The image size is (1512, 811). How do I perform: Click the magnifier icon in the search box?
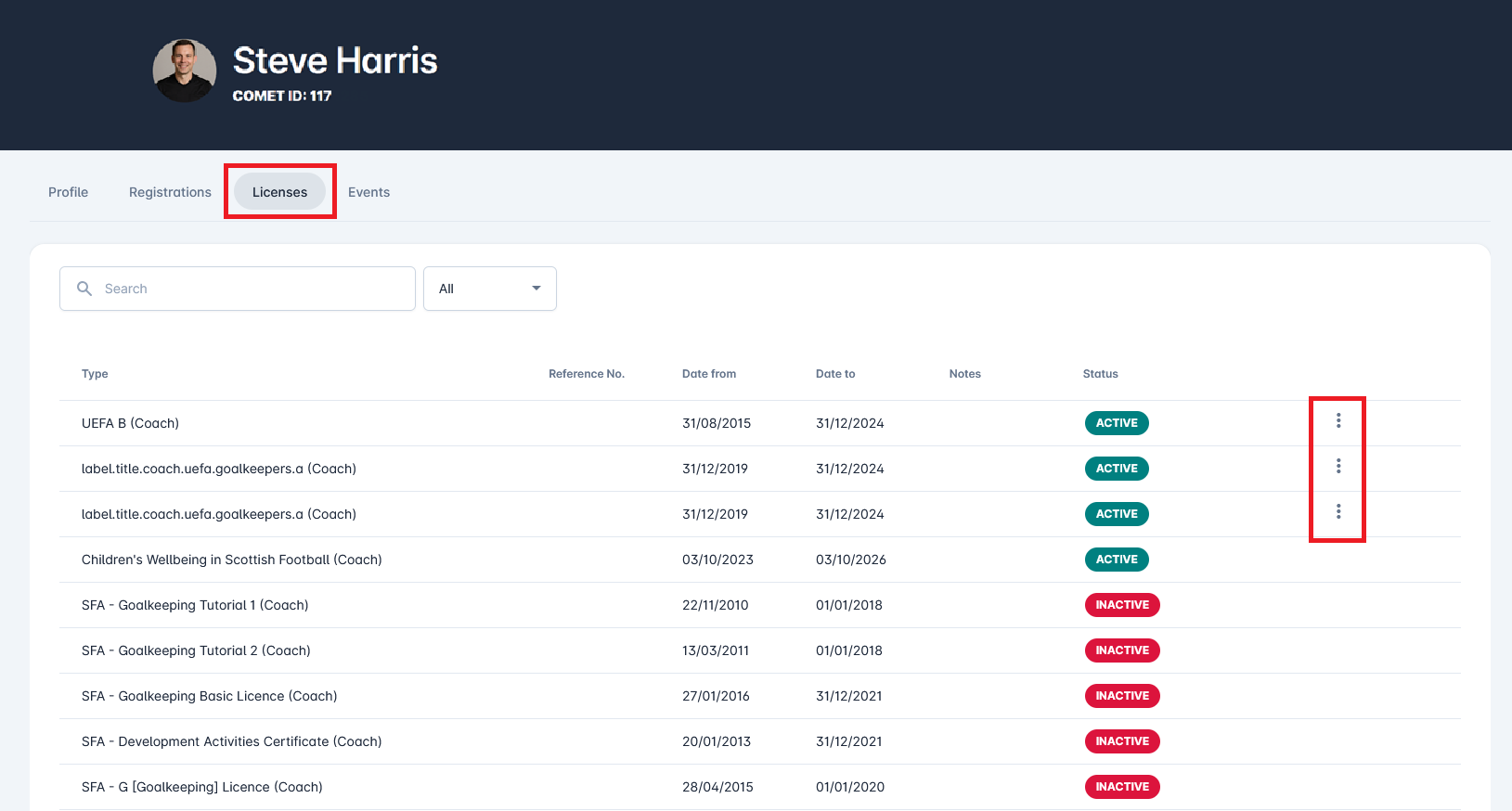[84, 289]
